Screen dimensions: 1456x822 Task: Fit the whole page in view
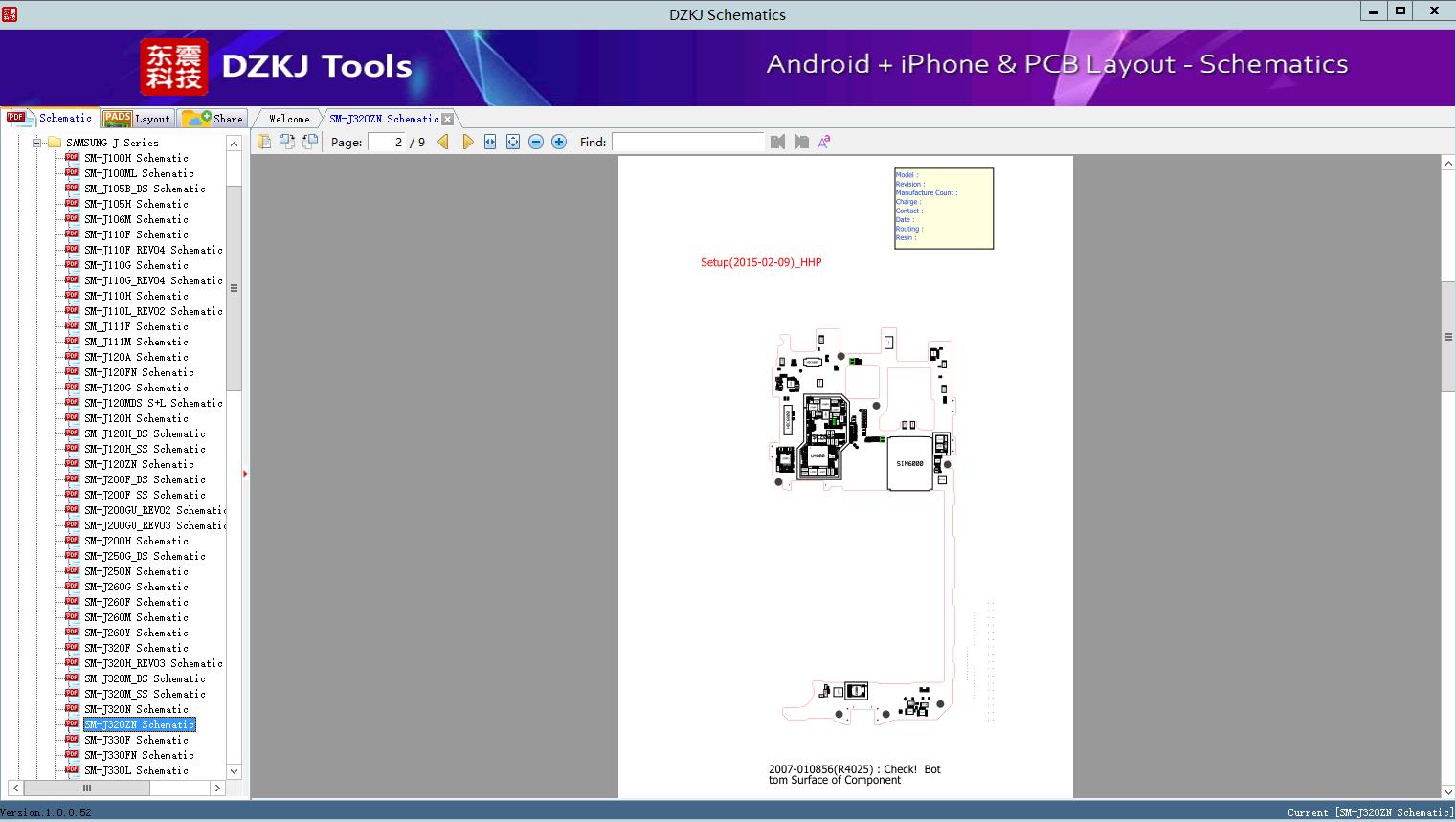pyautogui.click(x=513, y=142)
